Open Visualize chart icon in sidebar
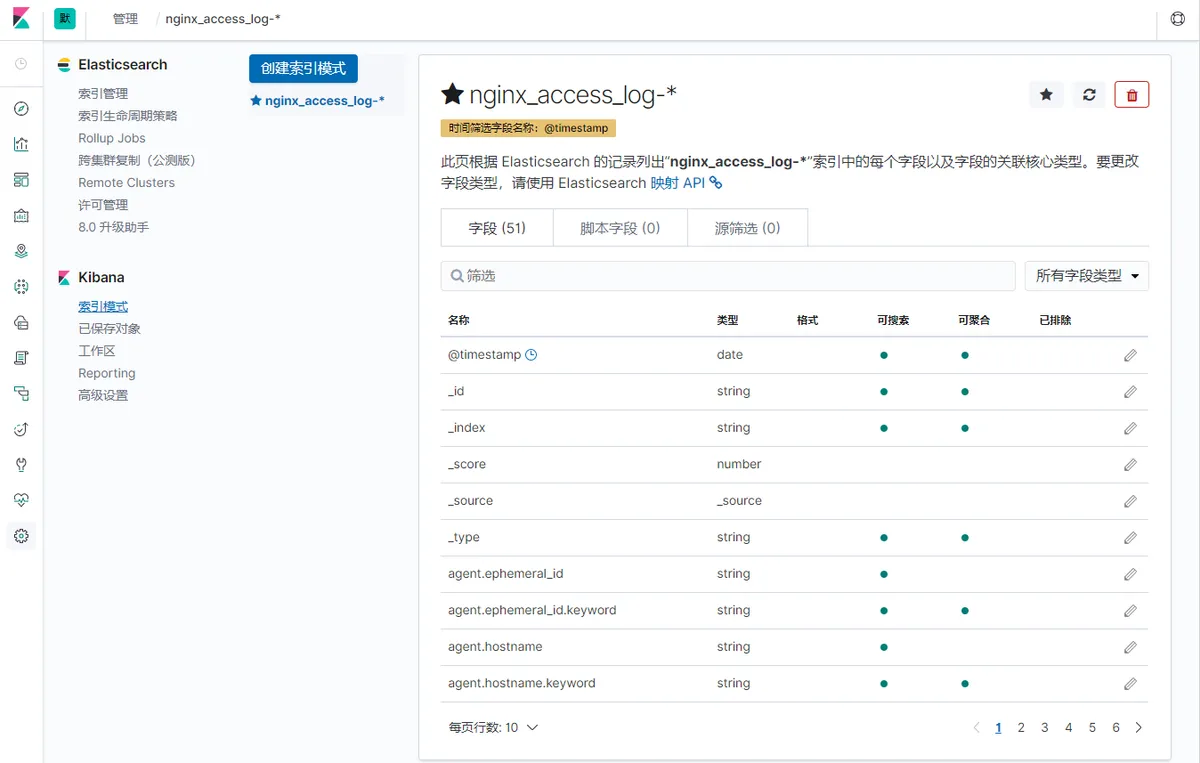The image size is (1200, 763). pos(21,144)
